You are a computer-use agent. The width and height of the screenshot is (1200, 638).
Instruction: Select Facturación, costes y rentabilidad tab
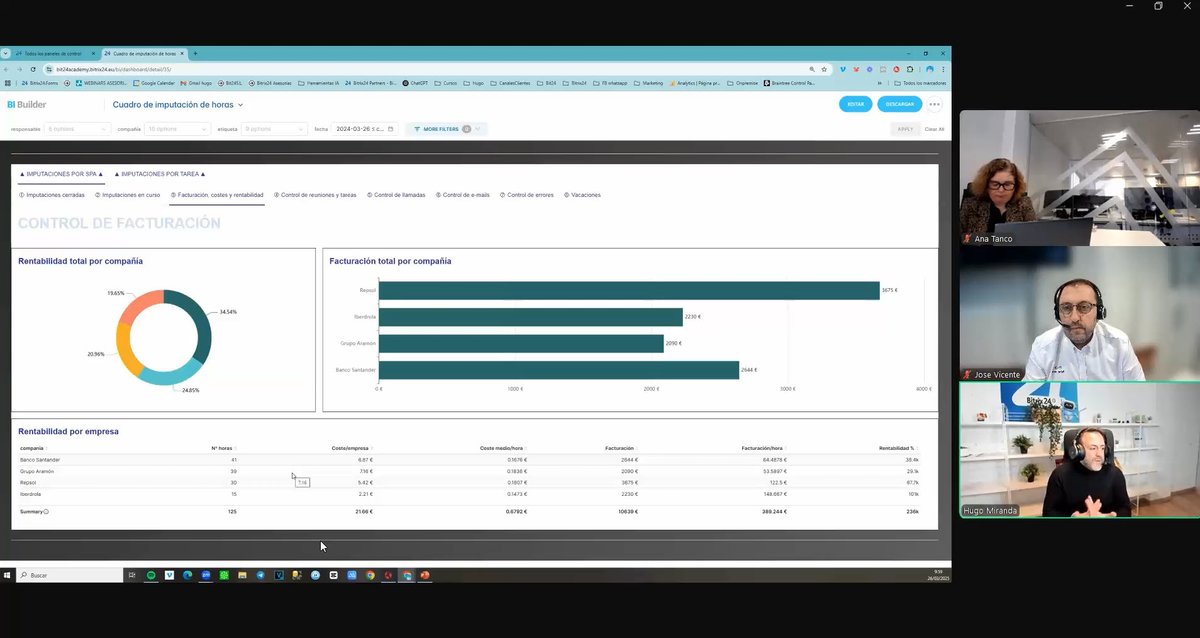coord(217,195)
